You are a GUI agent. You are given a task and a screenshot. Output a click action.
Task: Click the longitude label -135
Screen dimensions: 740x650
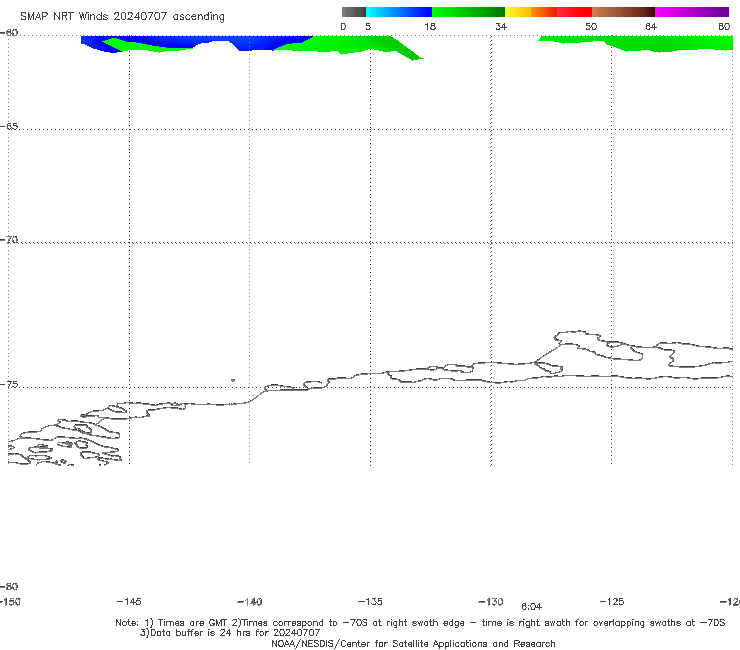(370, 602)
